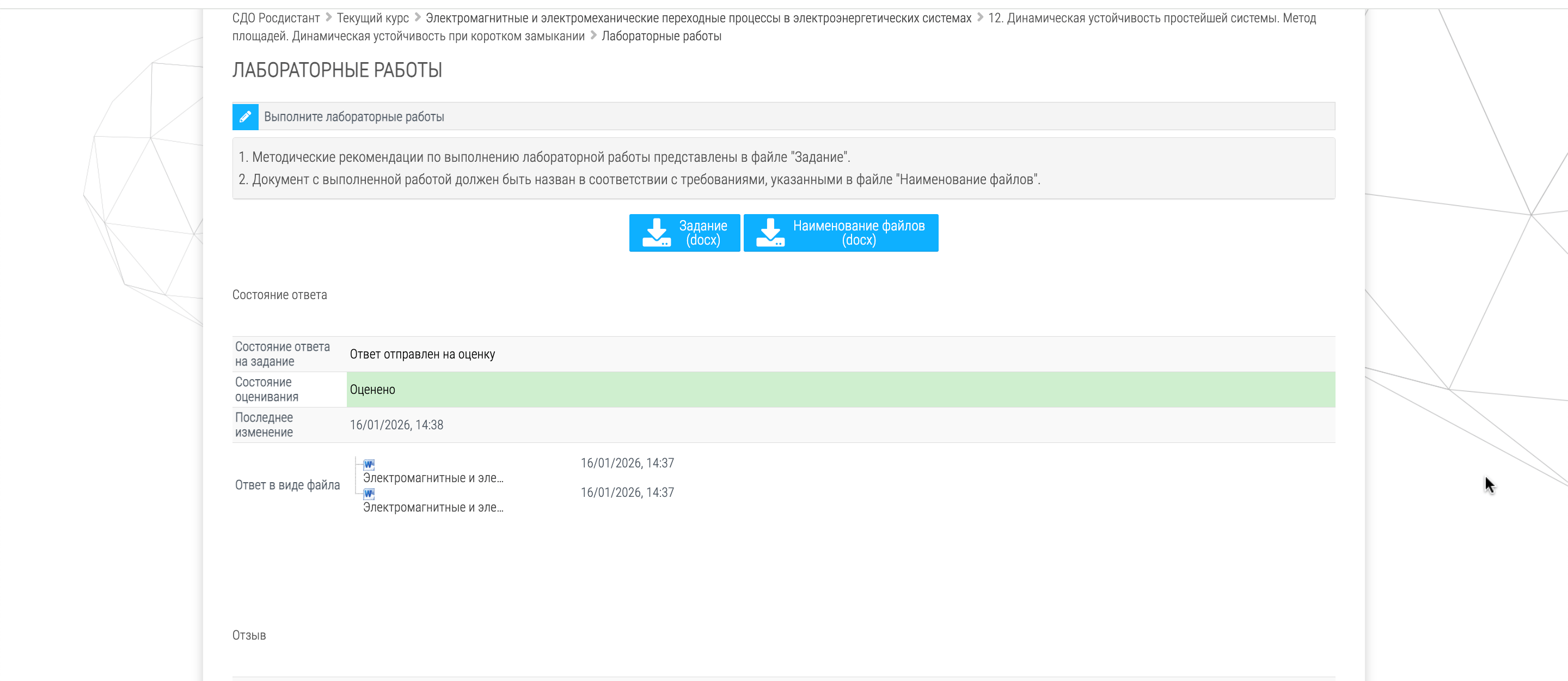Open the СДО Росдистант breadcrumb link
This screenshot has width=1568, height=681.
[275, 19]
